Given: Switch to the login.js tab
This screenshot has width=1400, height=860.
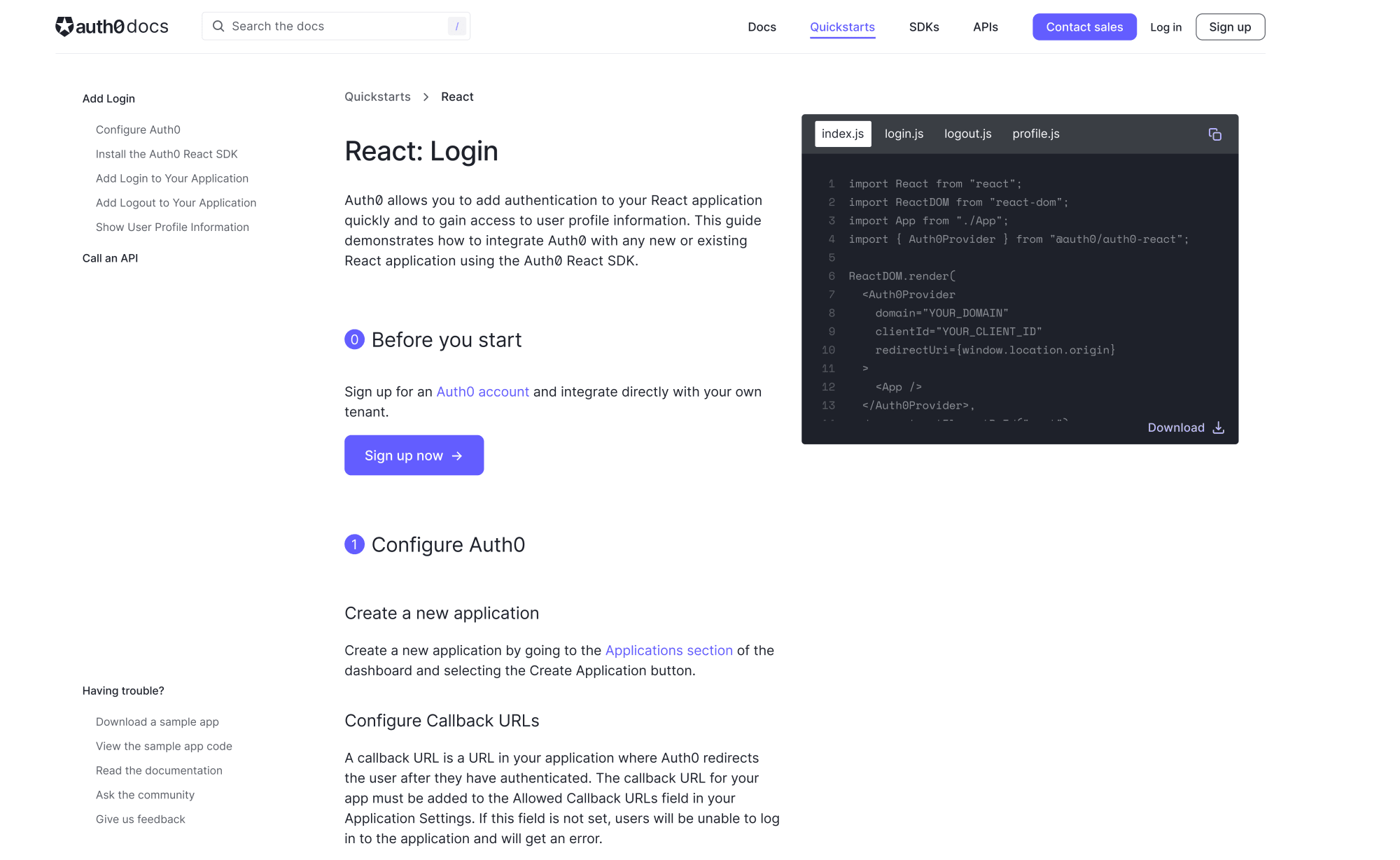Looking at the screenshot, I should (x=904, y=134).
